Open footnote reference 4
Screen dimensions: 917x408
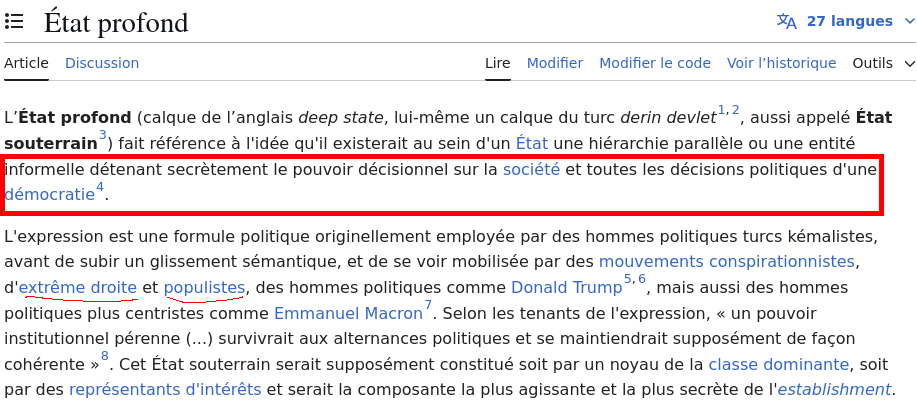100,188
